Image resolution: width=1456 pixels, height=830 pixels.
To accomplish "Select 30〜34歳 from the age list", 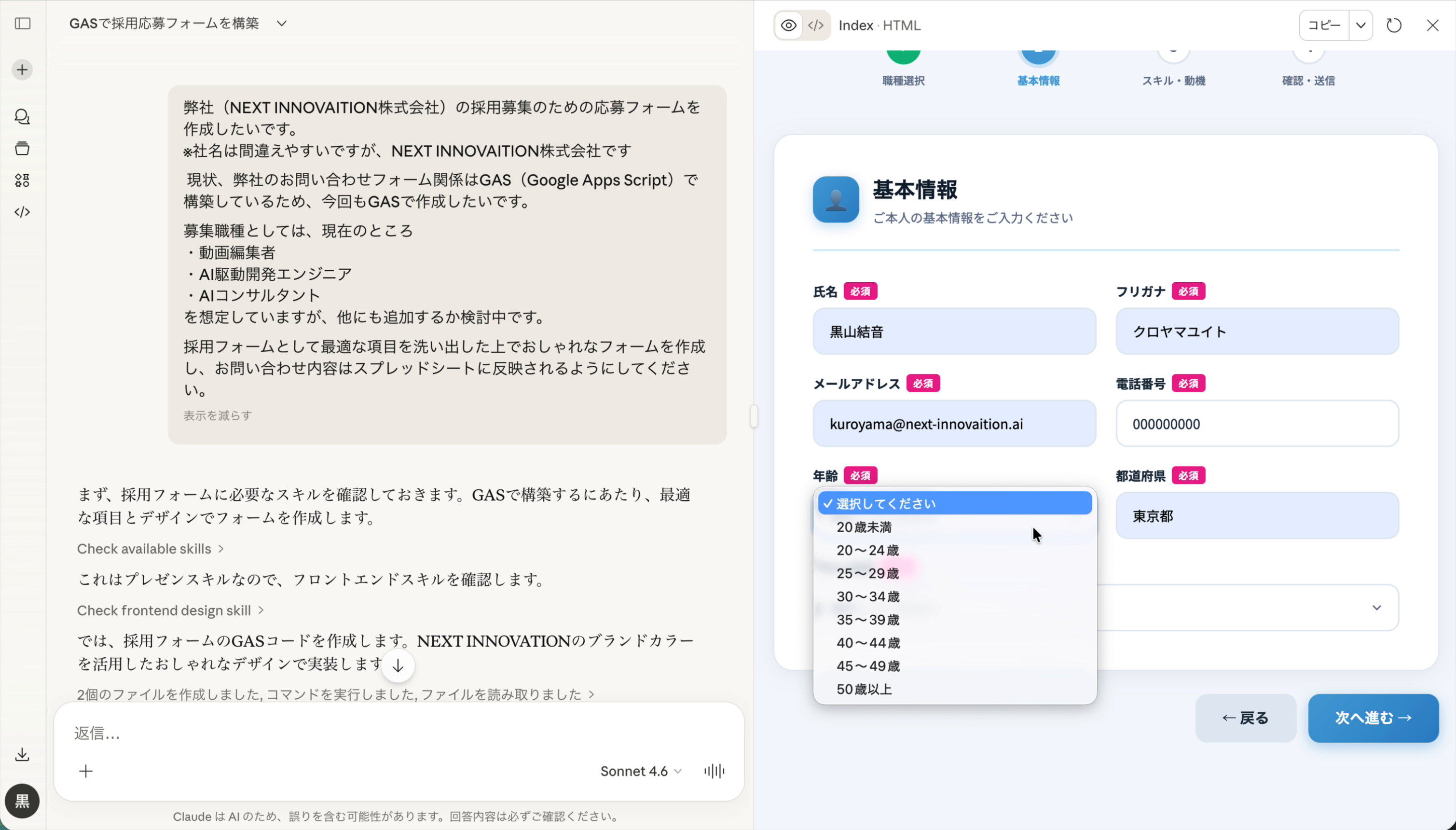I will click(868, 596).
